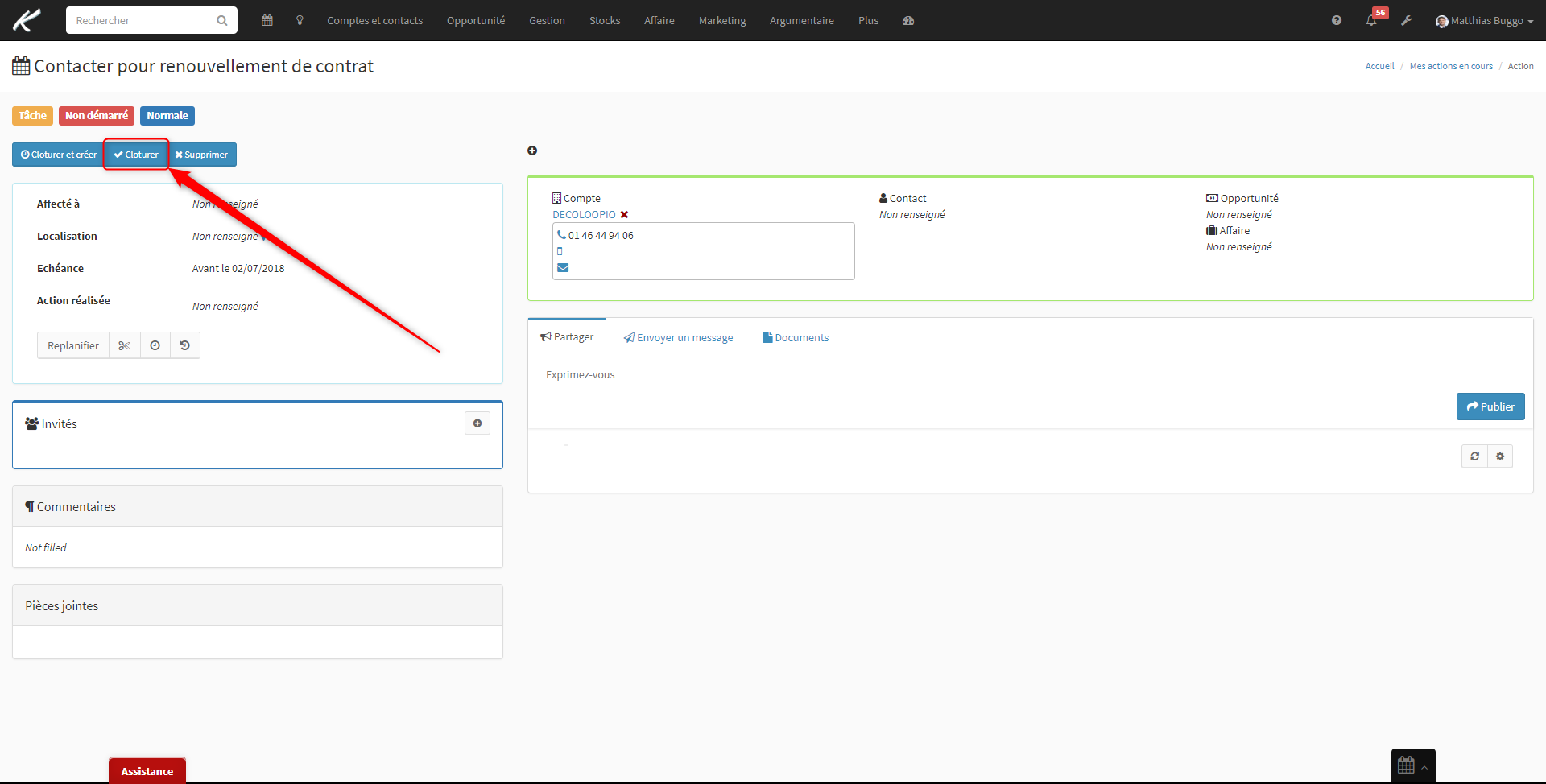The width and height of the screenshot is (1546, 784).
Task: Expand the Plus menu
Action: pyautogui.click(x=868, y=20)
